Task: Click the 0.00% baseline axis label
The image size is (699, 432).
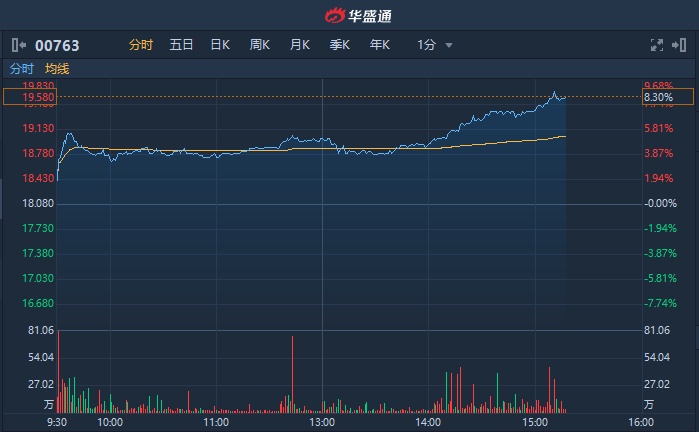Action: (661, 203)
